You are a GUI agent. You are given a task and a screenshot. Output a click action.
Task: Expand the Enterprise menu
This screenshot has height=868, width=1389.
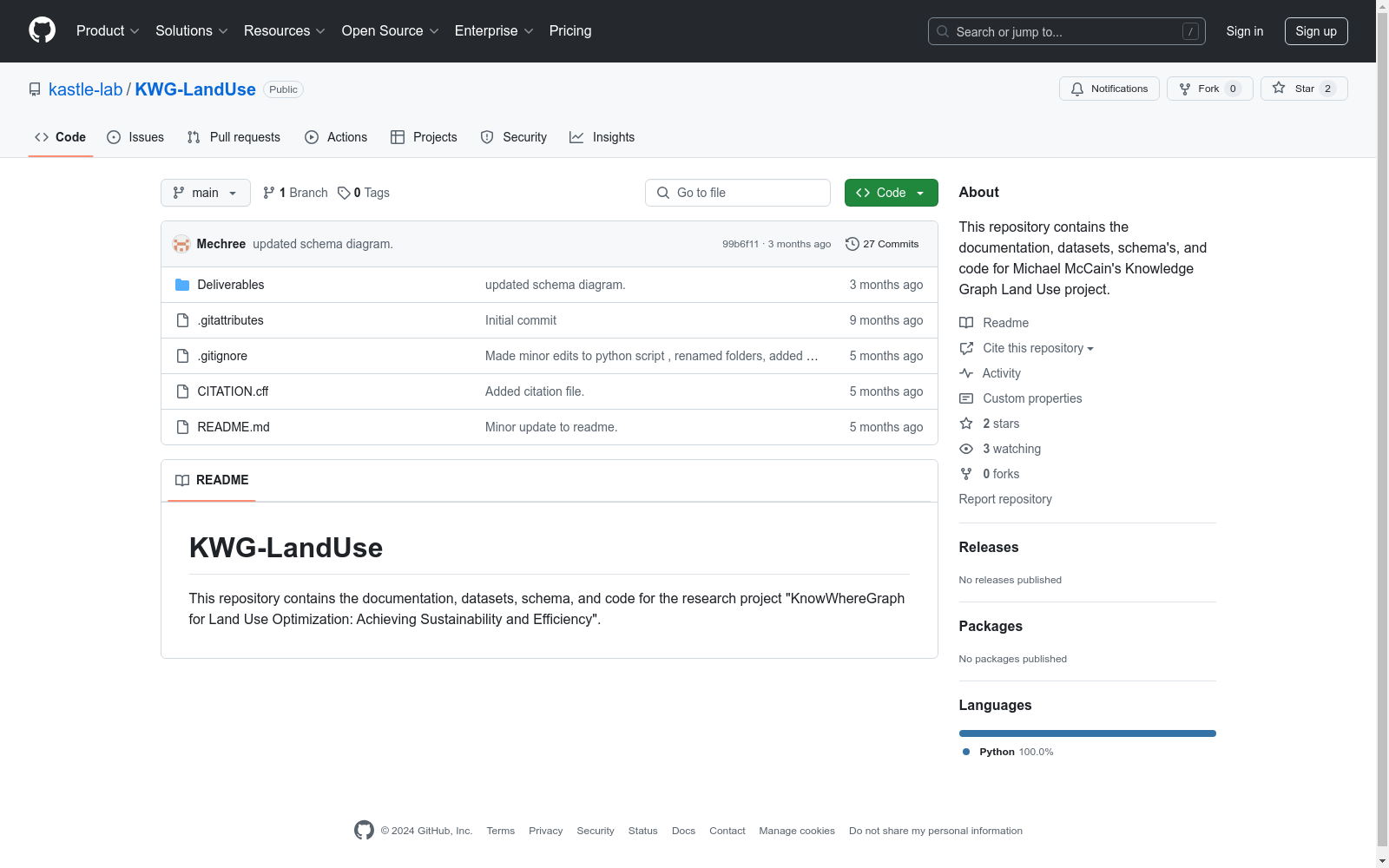pos(494,31)
